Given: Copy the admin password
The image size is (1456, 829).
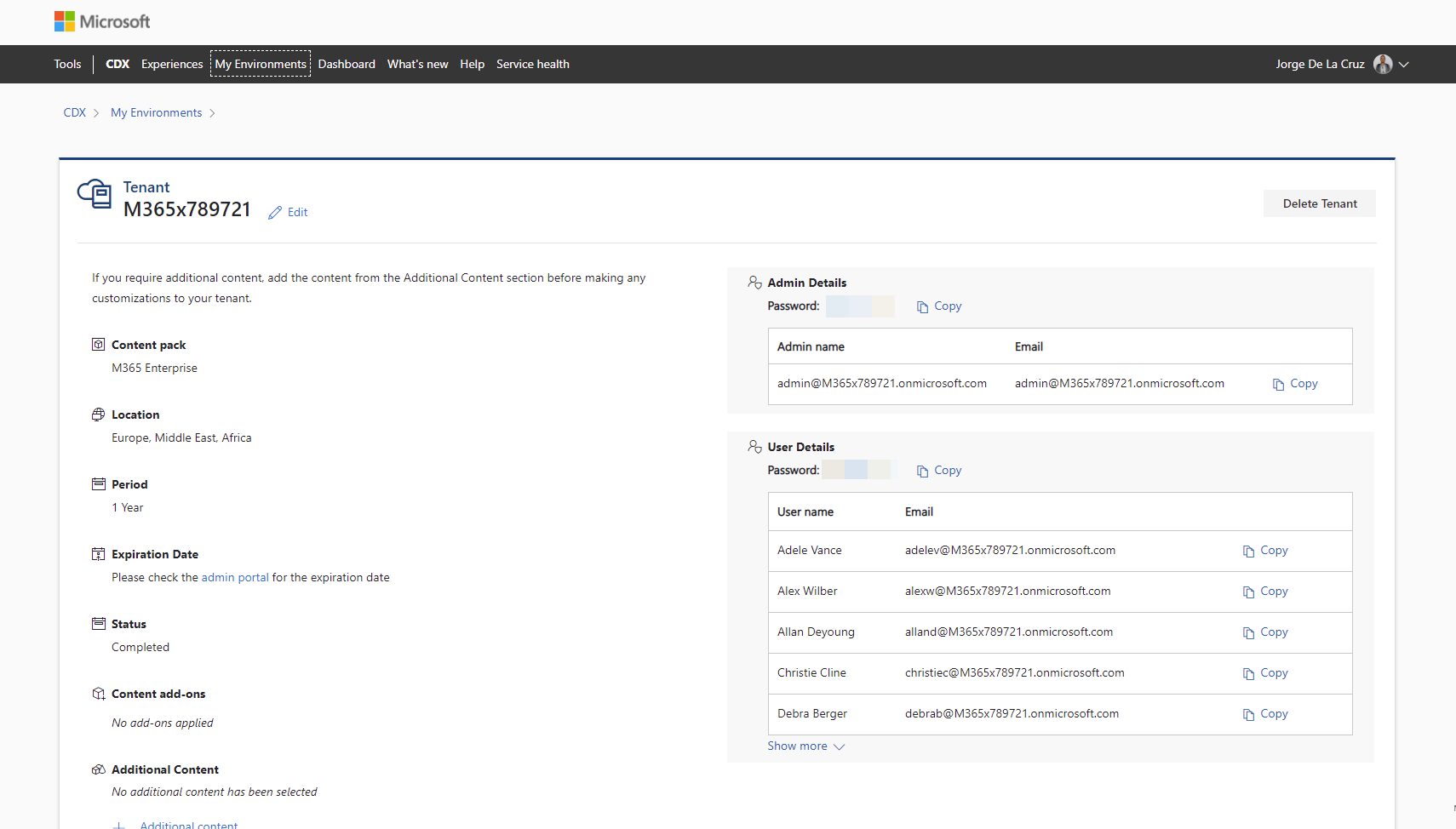Looking at the screenshot, I should pos(939,306).
